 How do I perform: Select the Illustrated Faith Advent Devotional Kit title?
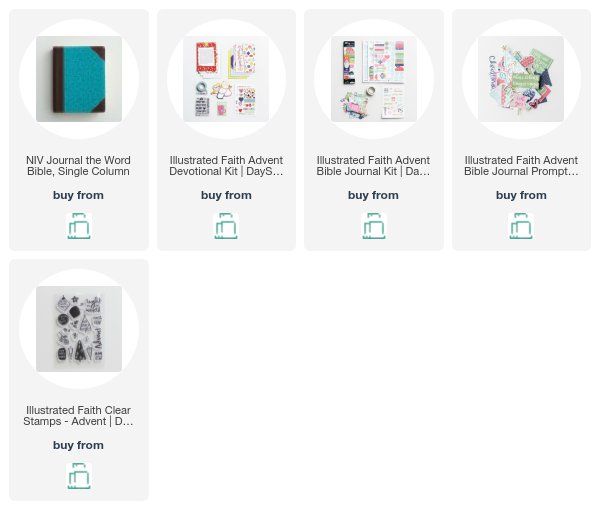click(226, 166)
